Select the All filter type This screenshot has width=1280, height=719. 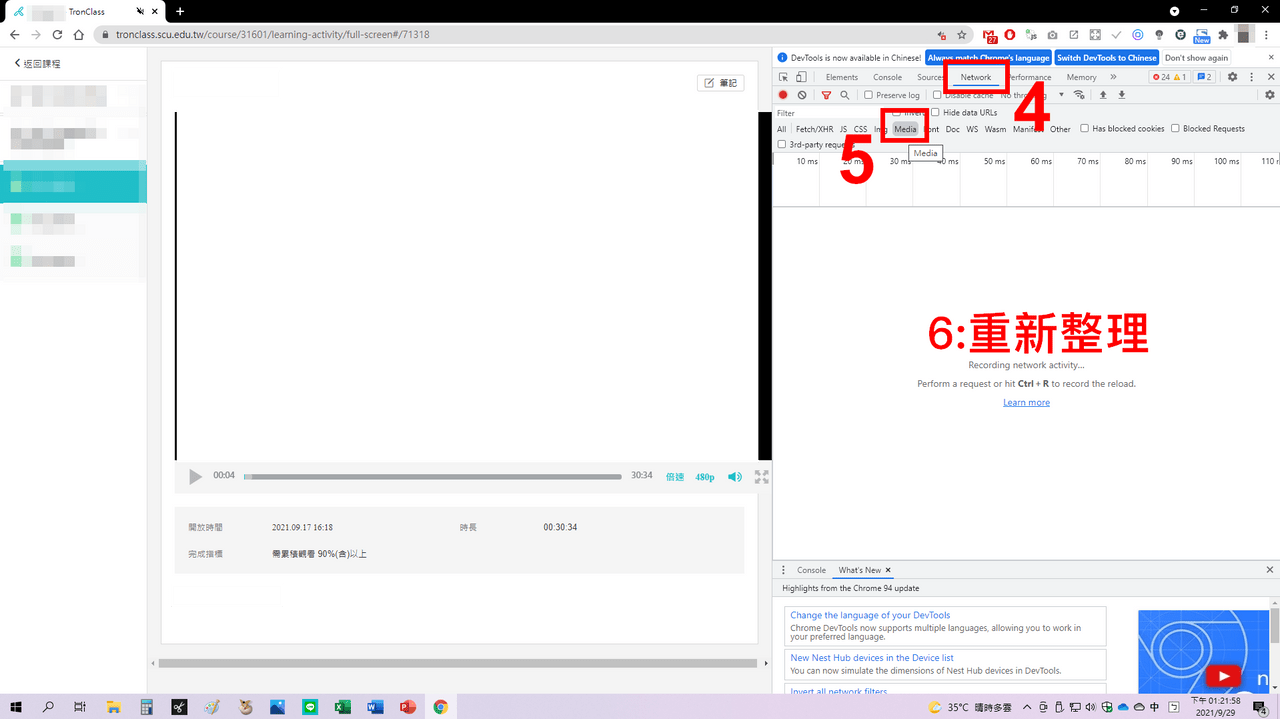[782, 129]
